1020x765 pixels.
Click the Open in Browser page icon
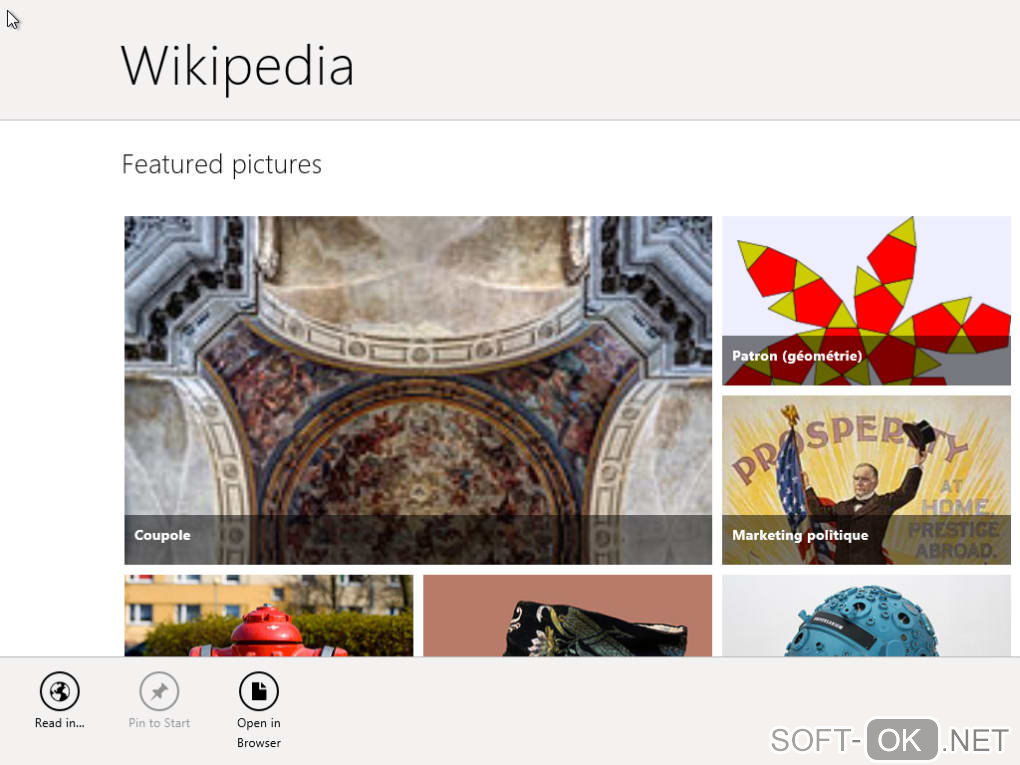(259, 691)
